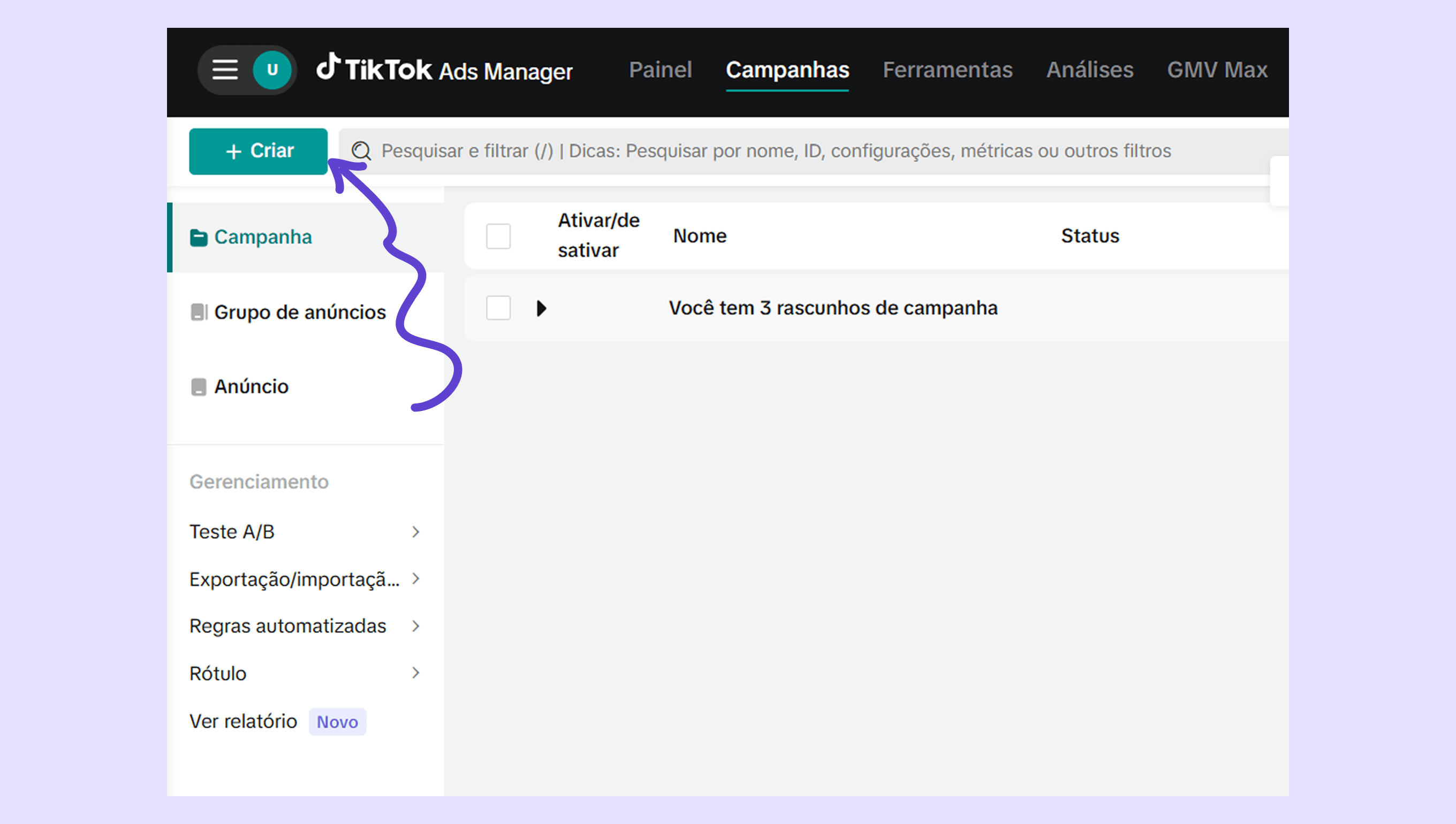Go to the Análises tab
The height and width of the screenshot is (824, 1456).
tap(1090, 70)
